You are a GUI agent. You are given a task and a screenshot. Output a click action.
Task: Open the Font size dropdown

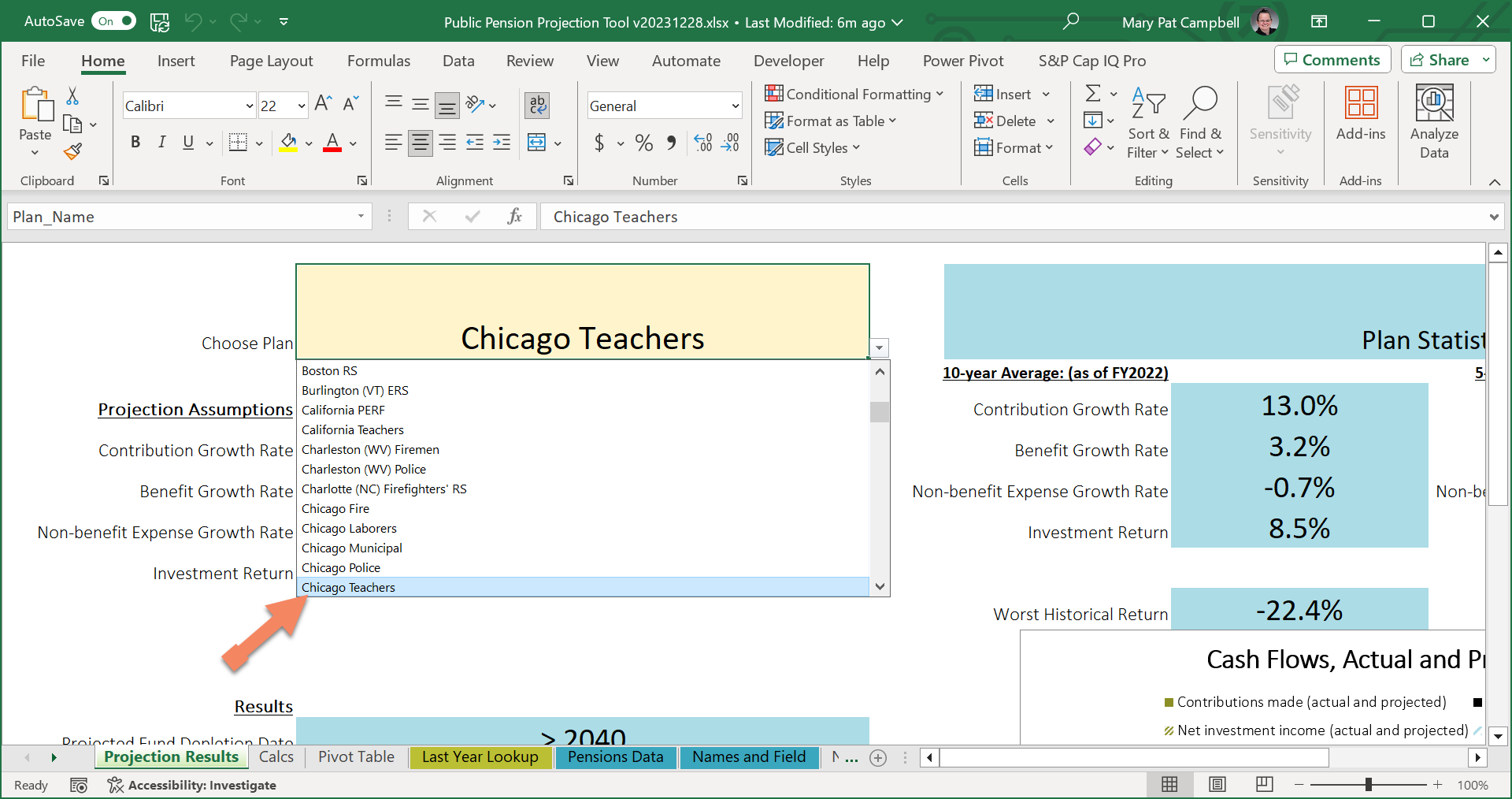coord(302,106)
